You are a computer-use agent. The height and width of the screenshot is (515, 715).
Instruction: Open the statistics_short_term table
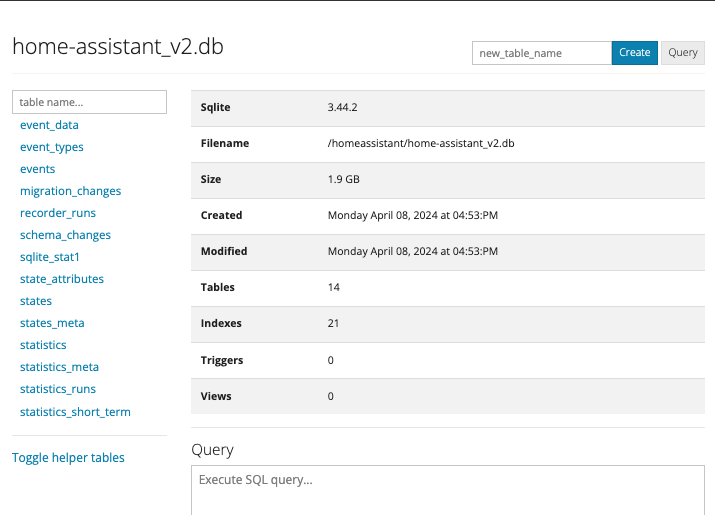pyautogui.click(x=75, y=411)
